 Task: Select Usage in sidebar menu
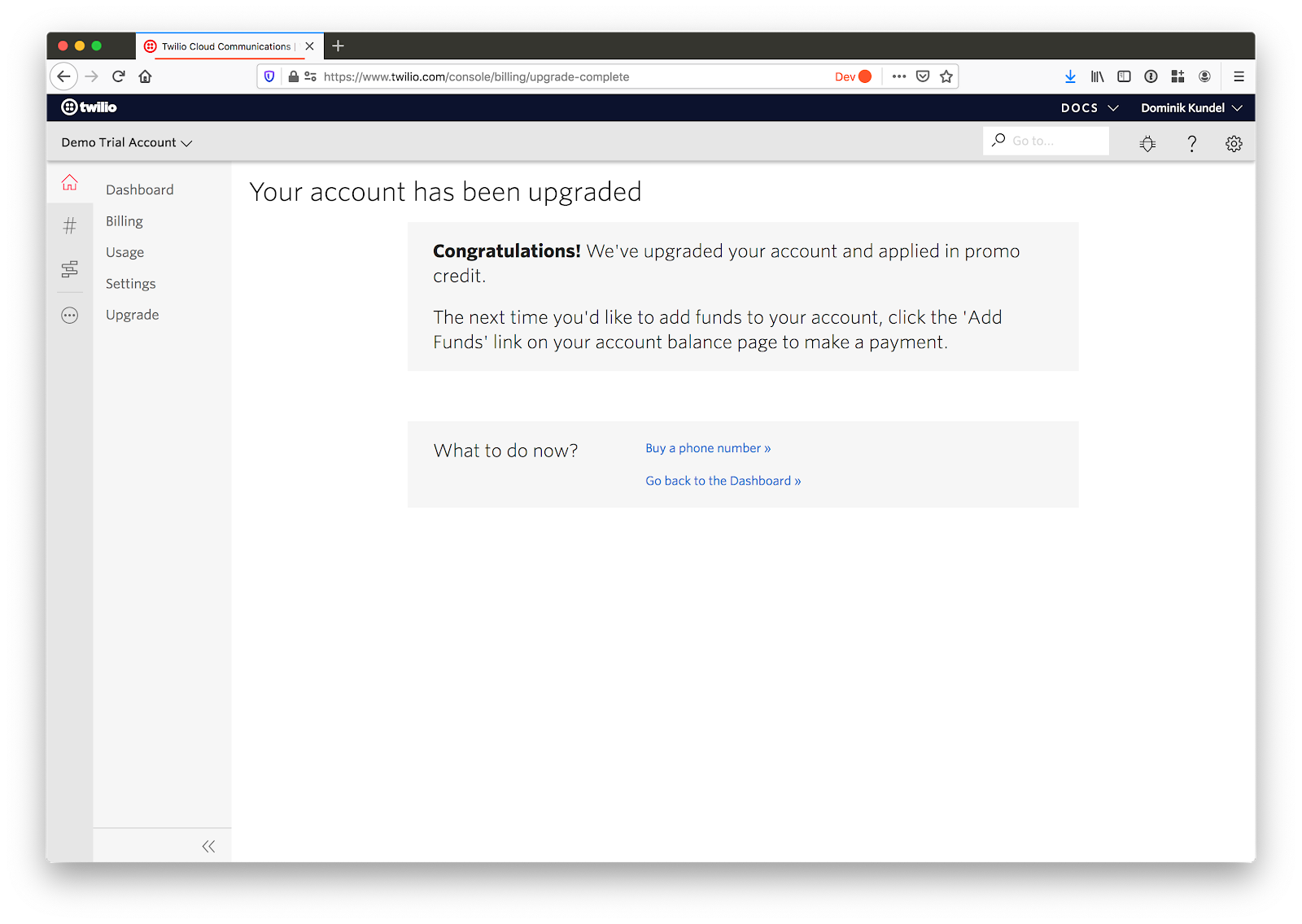(x=125, y=252)
